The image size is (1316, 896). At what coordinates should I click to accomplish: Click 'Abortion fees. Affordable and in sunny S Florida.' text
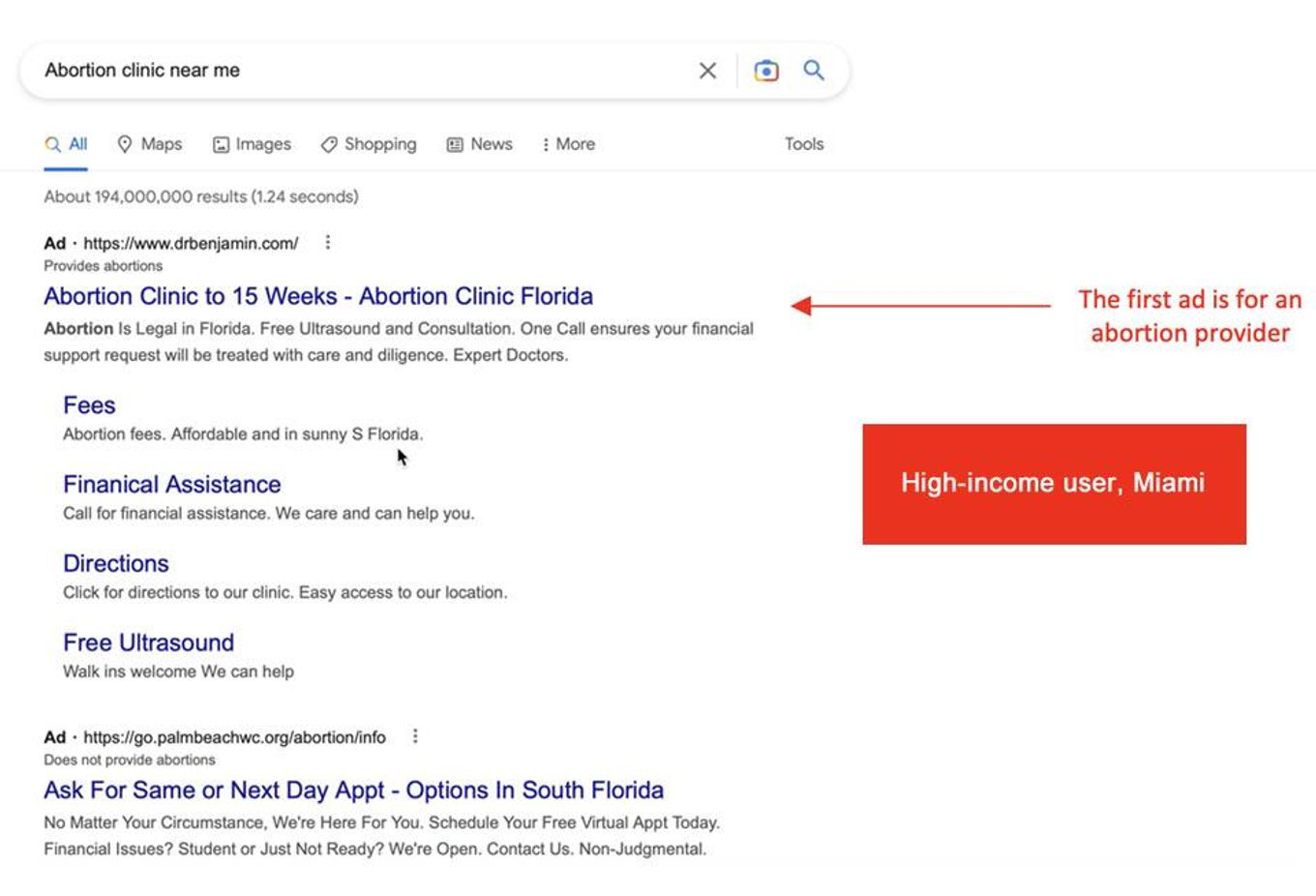243,434
